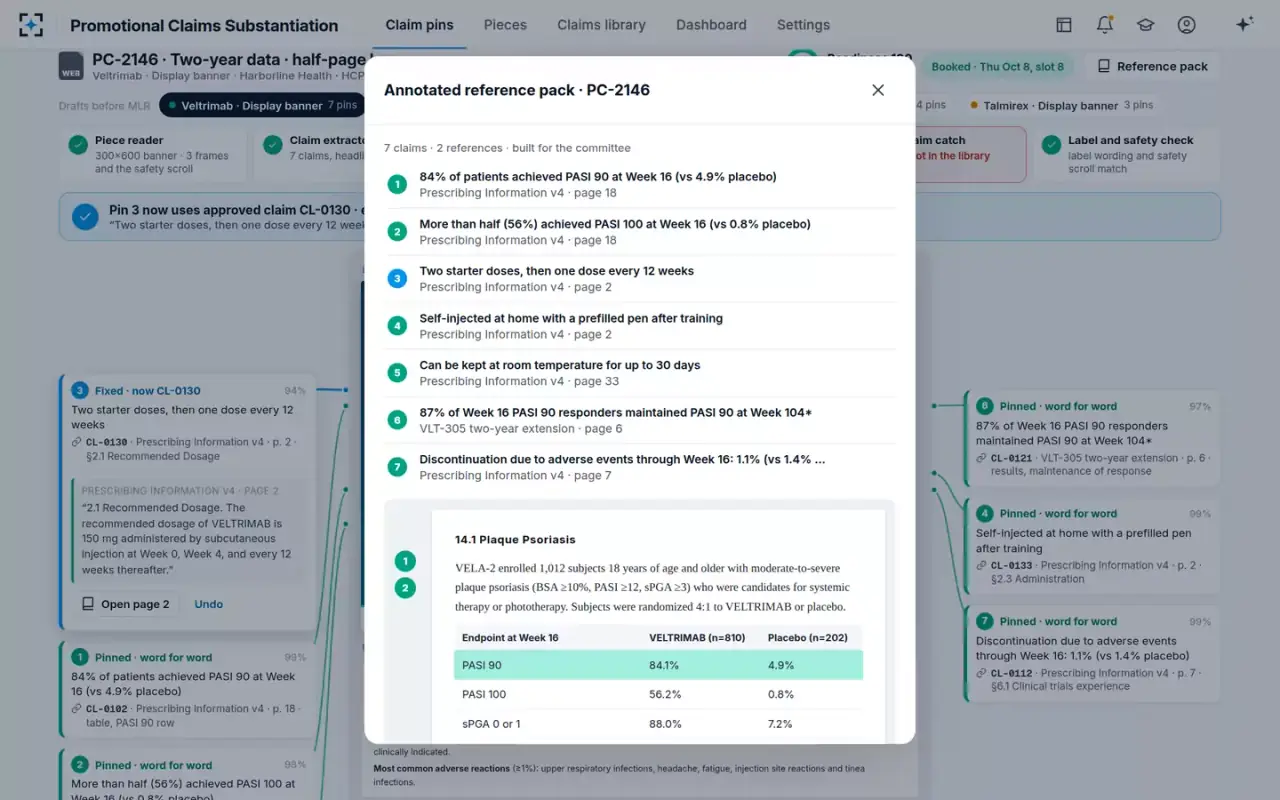1280x800 pixels.
Task: Switch to the Pieces tab
Action: click(505, 25)
